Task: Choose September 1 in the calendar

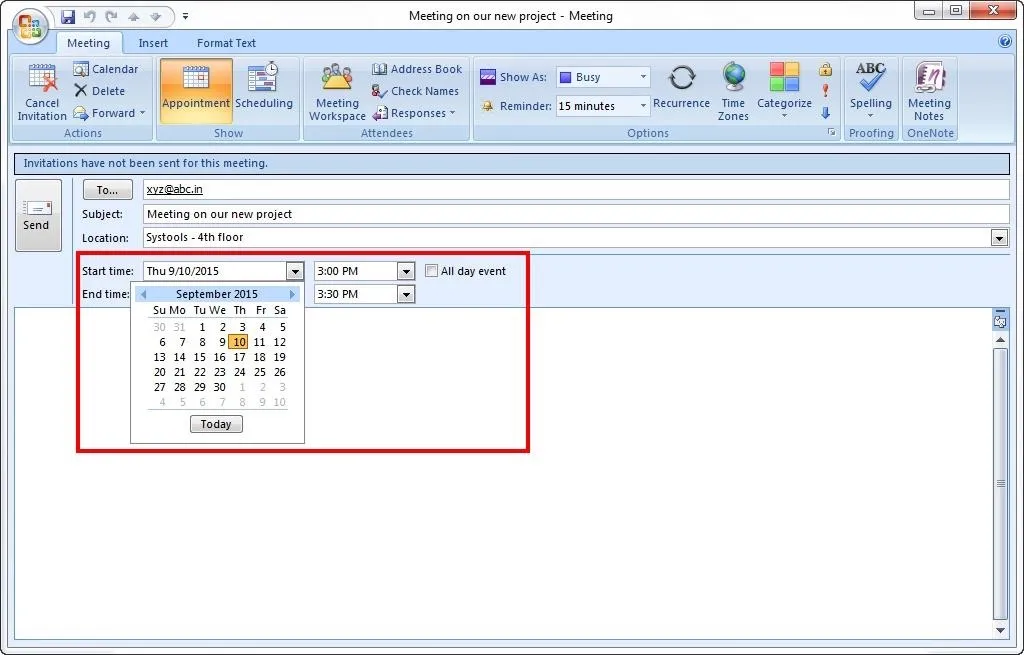Action: point(202,327)
